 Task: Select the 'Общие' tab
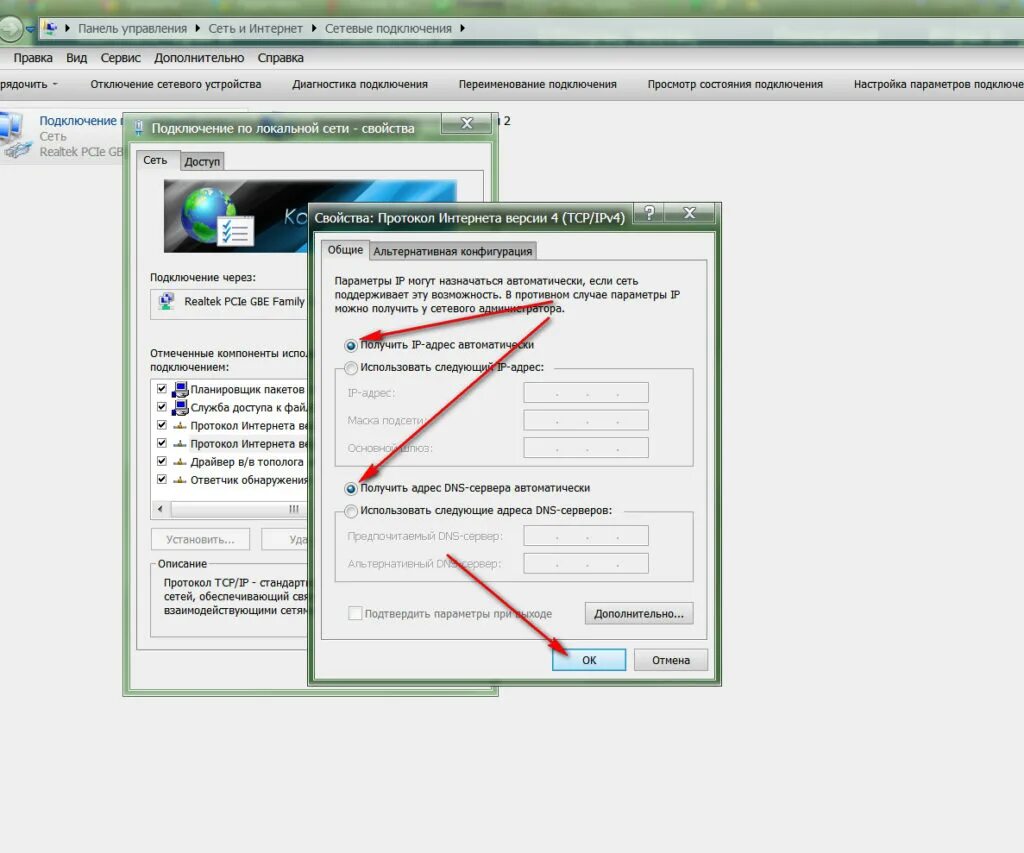pyautogui.click(x=345, y=250)
